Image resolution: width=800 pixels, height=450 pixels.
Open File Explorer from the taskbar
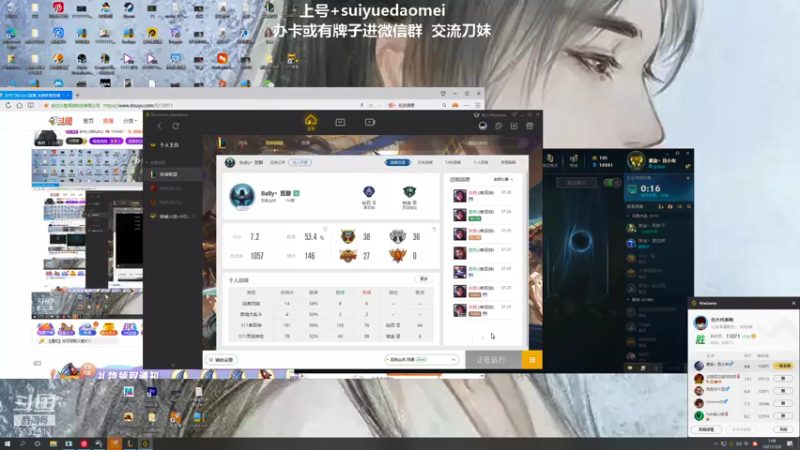click(x=53, y=444)
